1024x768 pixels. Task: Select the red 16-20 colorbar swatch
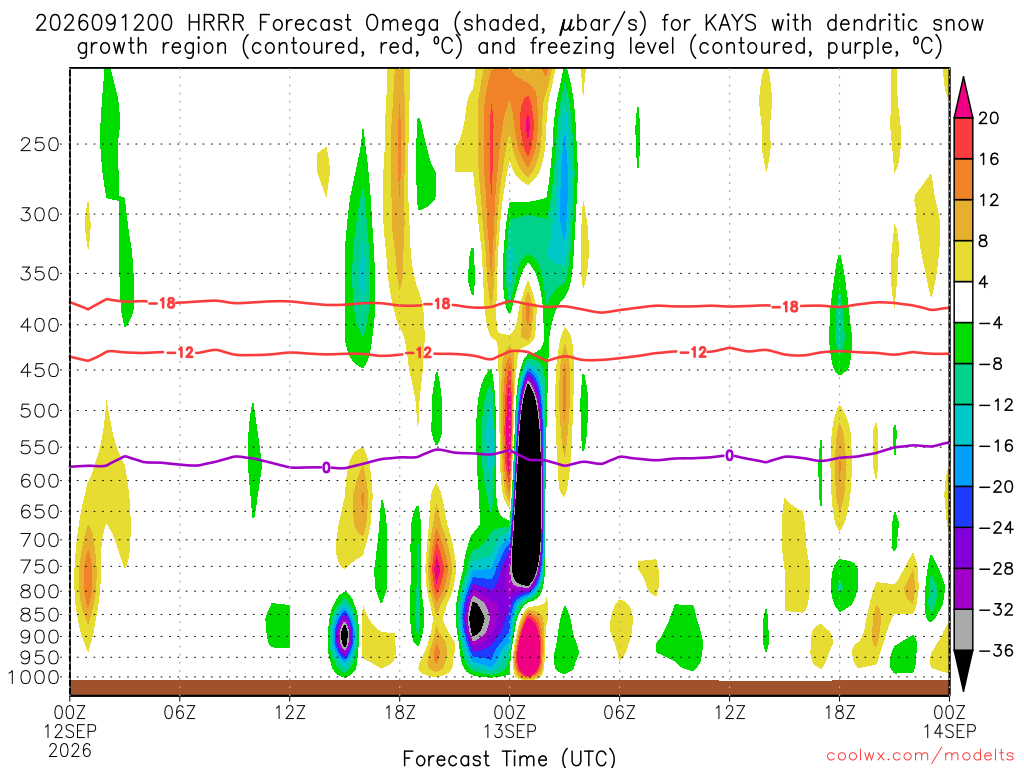(x=963, y=138)
